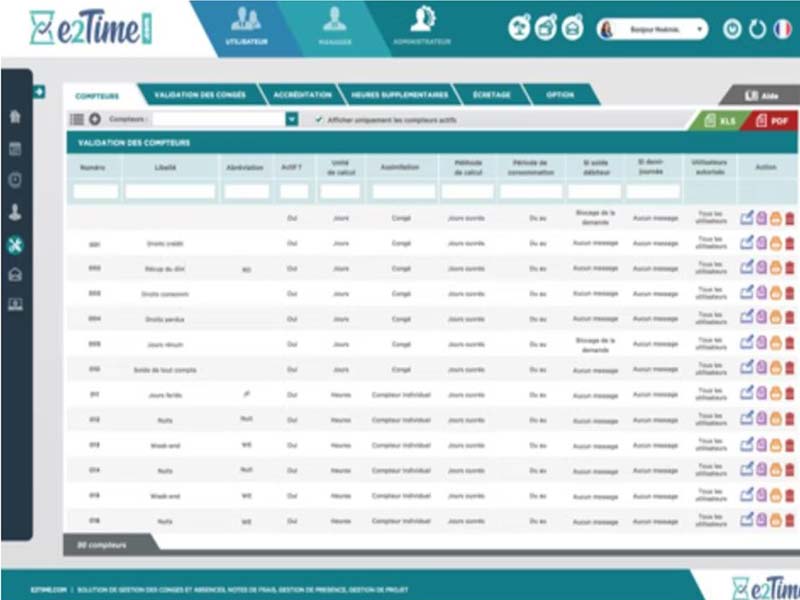800x600 pixels.
Task: Click the Assimilation filter field
Action: (404, 191)
